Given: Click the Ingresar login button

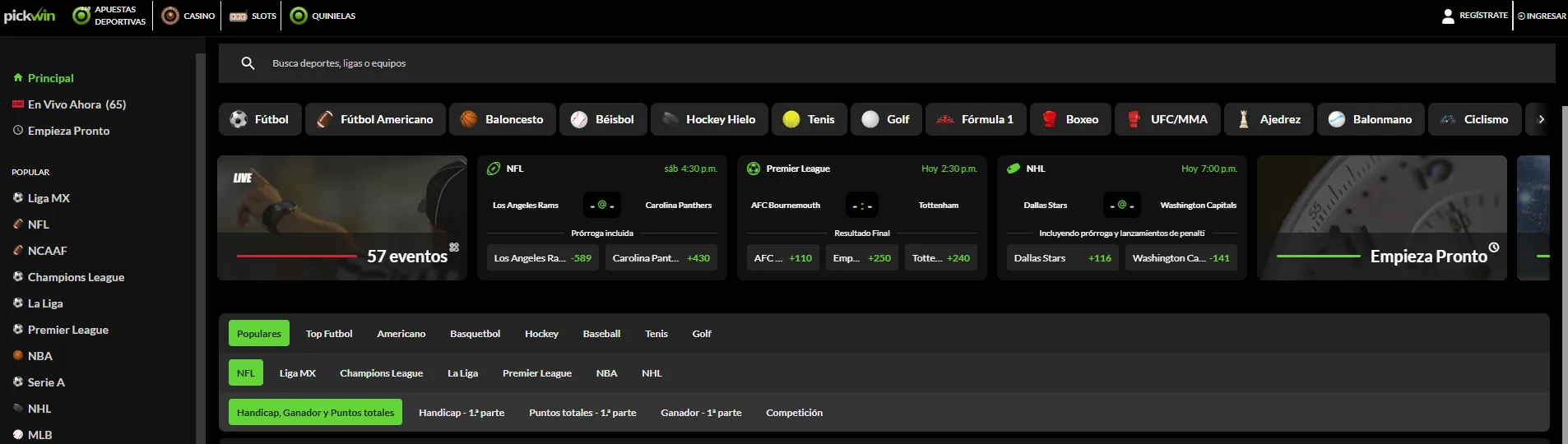Looking at the screenshot, I should click(1542, 16).
